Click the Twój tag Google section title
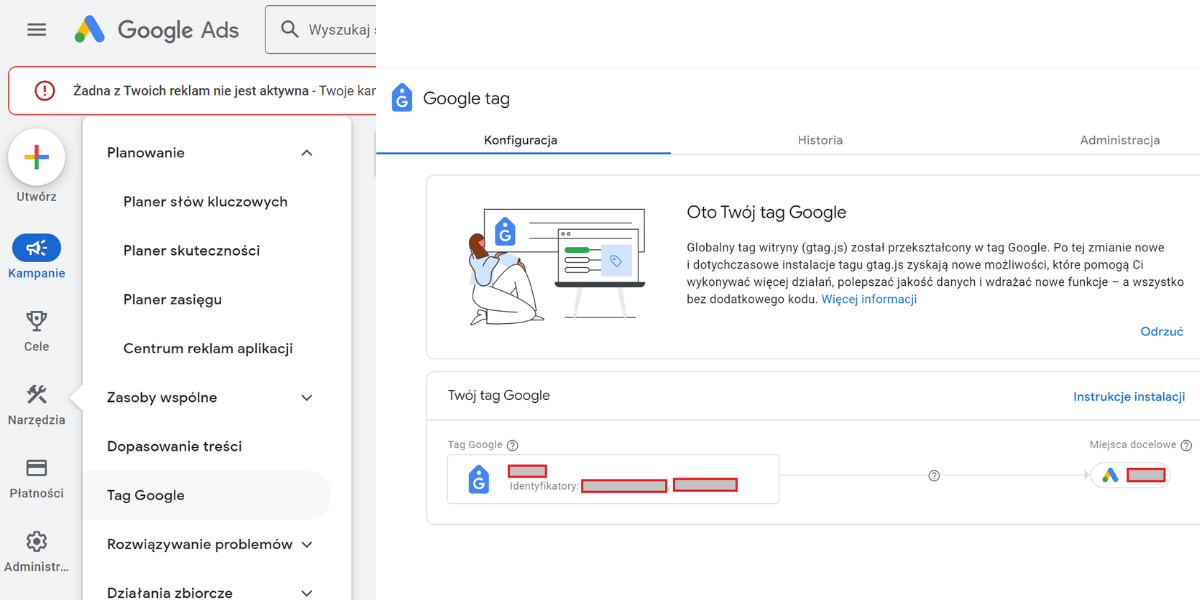Viewport: 1200px width, 600px height. tap(499, 395)
